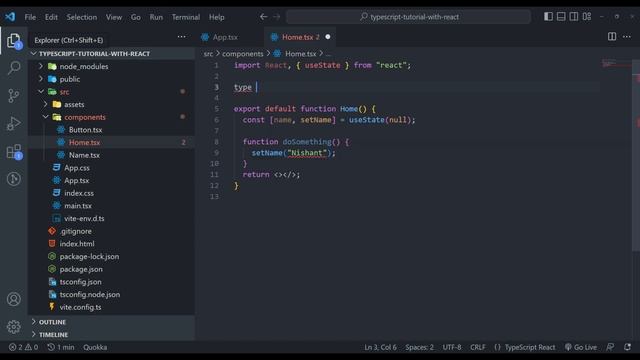The height and width of the screenshot is (360, 640).
Task: Collapse the TYPESCRIPT-TUTORIAL-WITH-REACT root section
Action: 111,53
